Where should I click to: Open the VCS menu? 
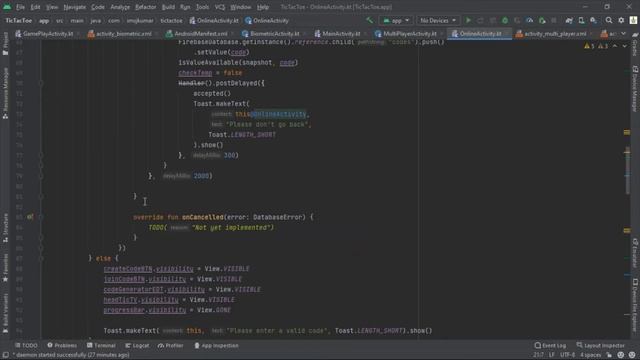[x=220, y=7]
